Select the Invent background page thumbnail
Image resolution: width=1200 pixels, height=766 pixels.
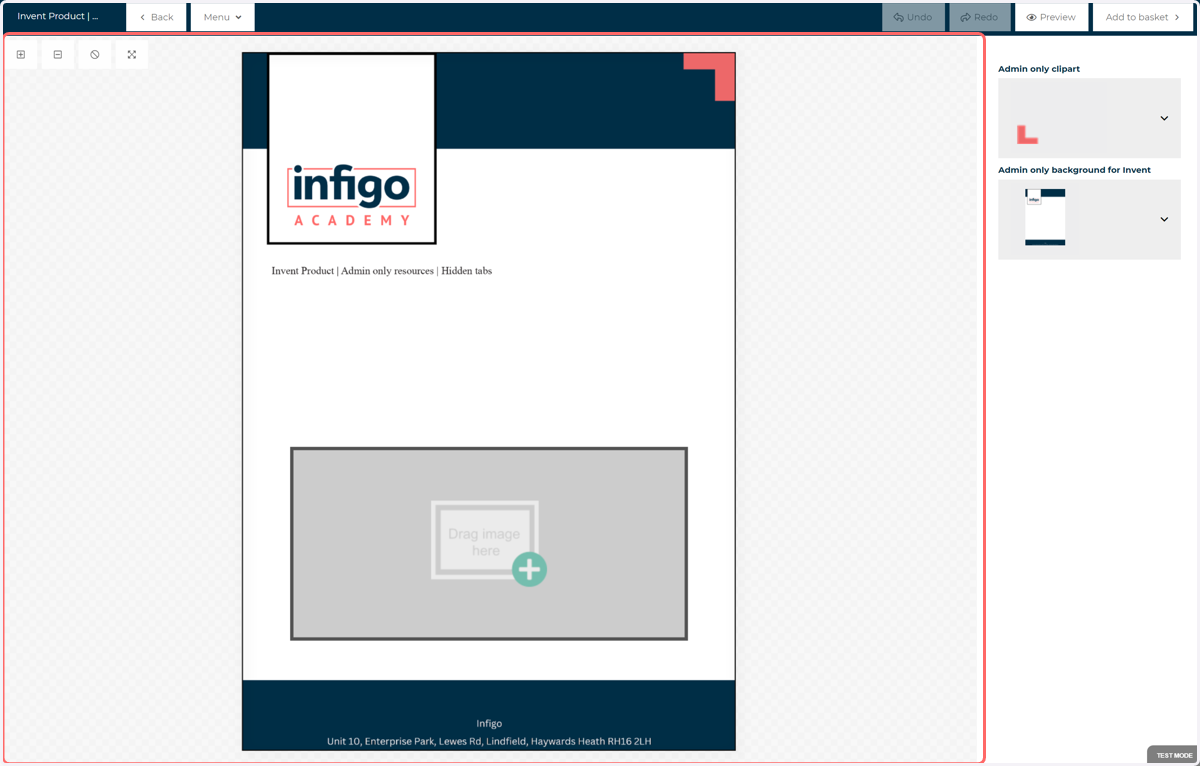coord(1045,217)
